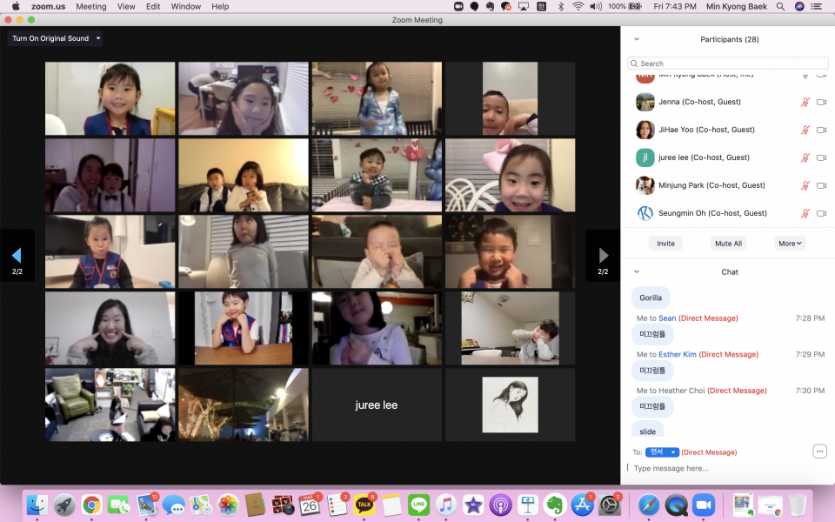Click camera icon next to JiHae Yoo
Screen dimensions: 835x522
(822, 129)
